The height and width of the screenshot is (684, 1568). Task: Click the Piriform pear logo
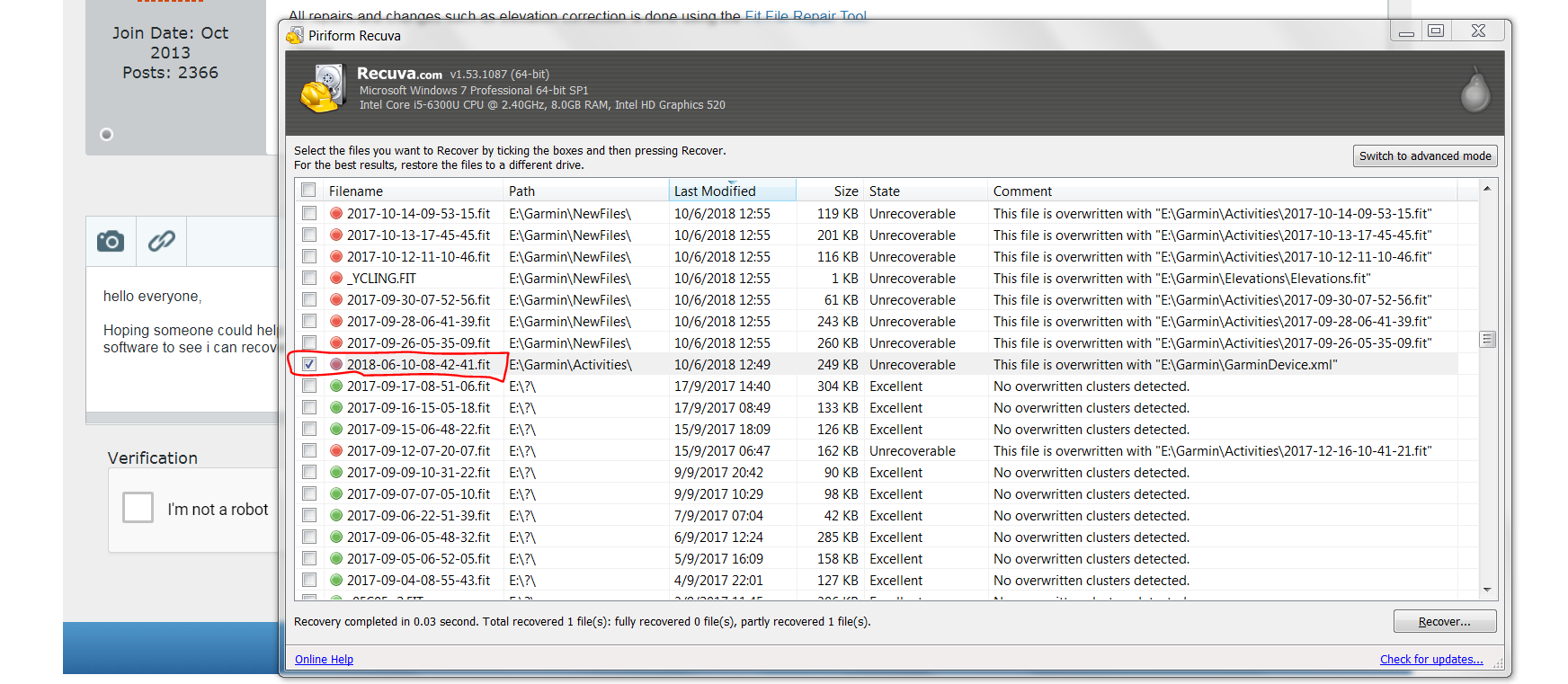tap(1474, 90)
